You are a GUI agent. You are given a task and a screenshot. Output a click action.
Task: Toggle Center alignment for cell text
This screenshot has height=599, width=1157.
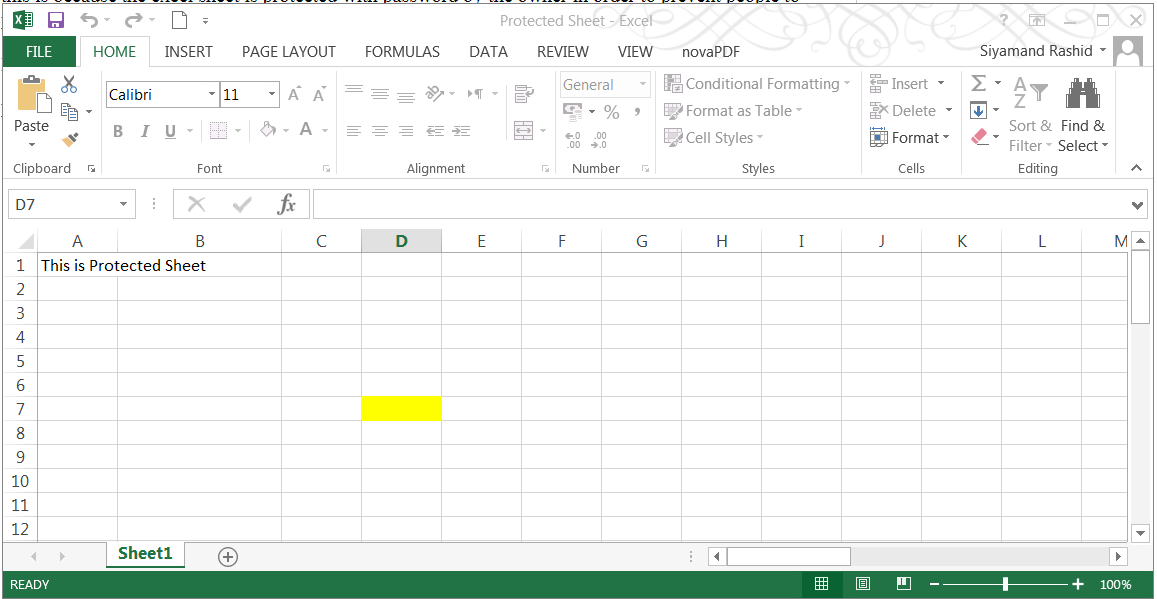[x=380, y=131]
